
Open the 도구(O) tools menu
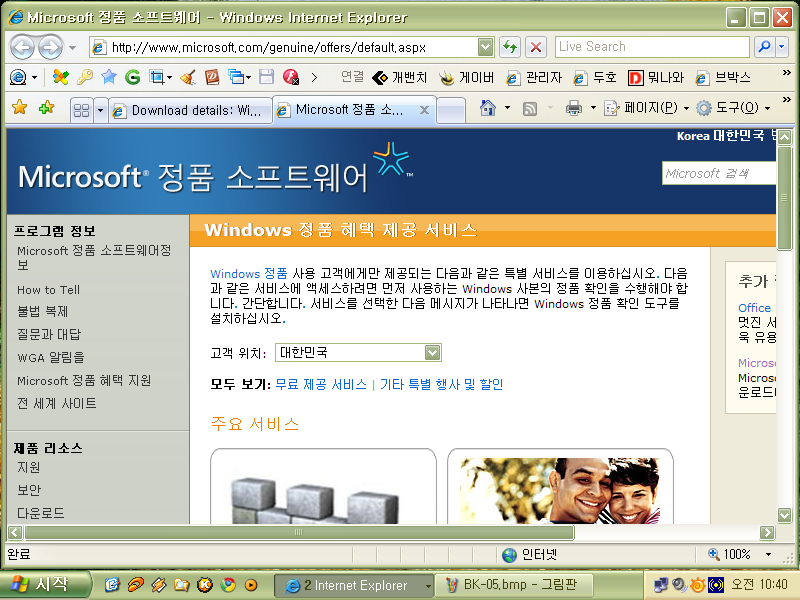(733, 108)
